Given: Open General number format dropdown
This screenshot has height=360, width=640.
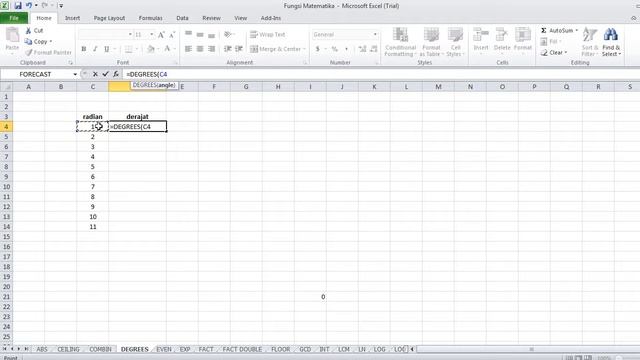Looking at the screenshot, I should 375,35.
